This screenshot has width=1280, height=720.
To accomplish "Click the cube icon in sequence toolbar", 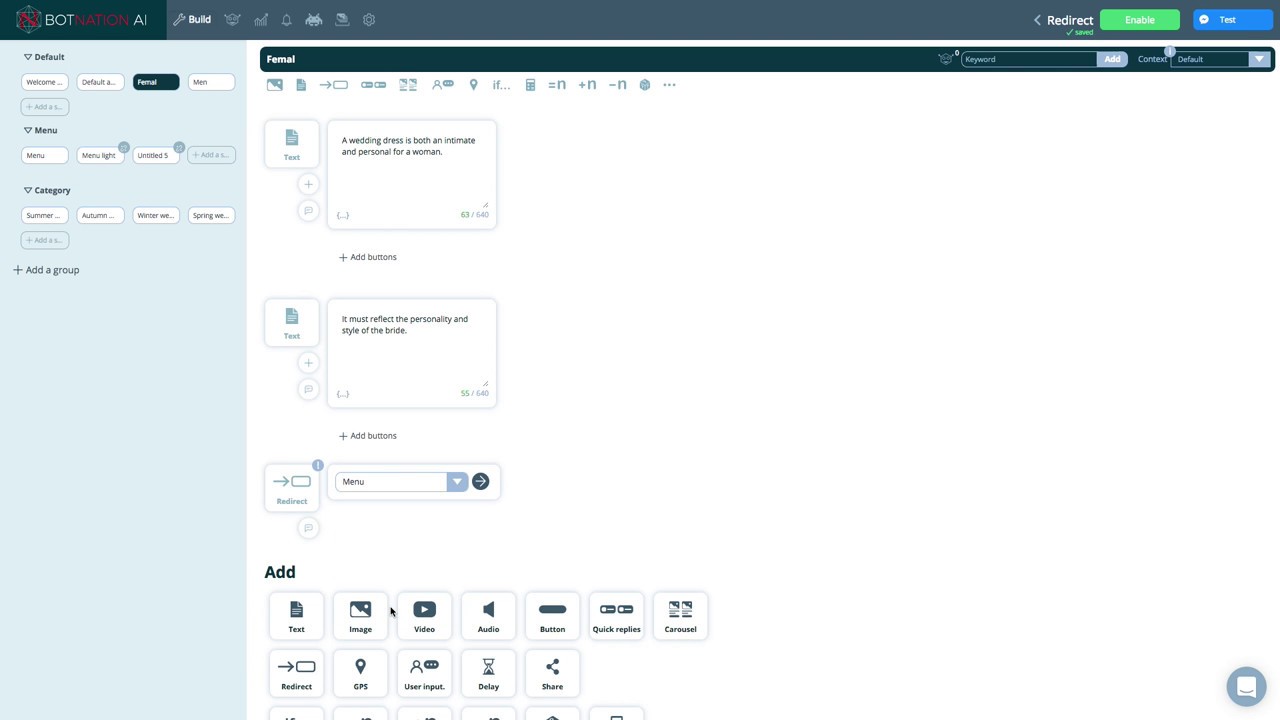I will coord(645,85).
